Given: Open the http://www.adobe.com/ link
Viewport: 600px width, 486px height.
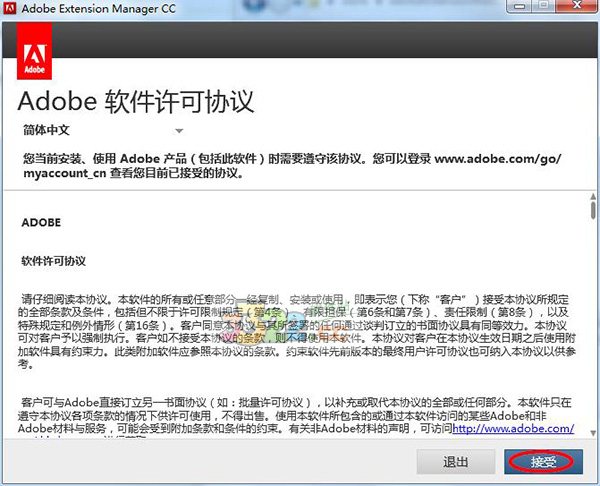Looking at the screenshot, I should tap(513, 428).
